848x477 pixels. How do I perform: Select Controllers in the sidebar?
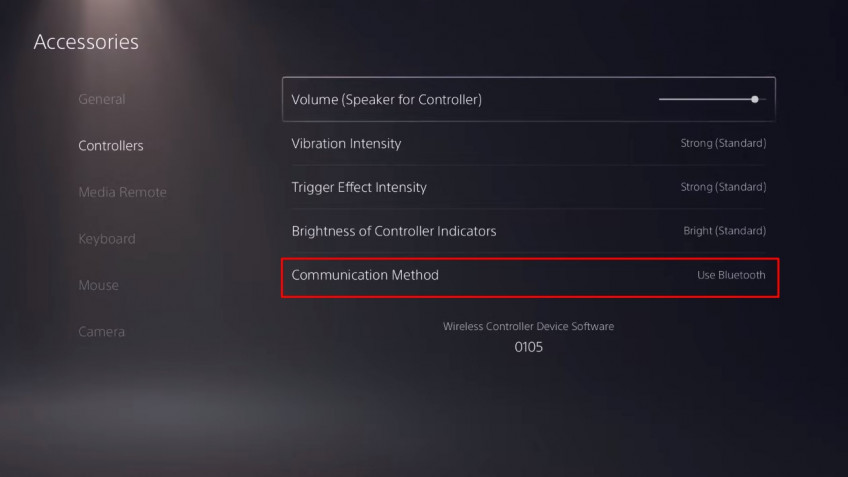tap(111, 145)
